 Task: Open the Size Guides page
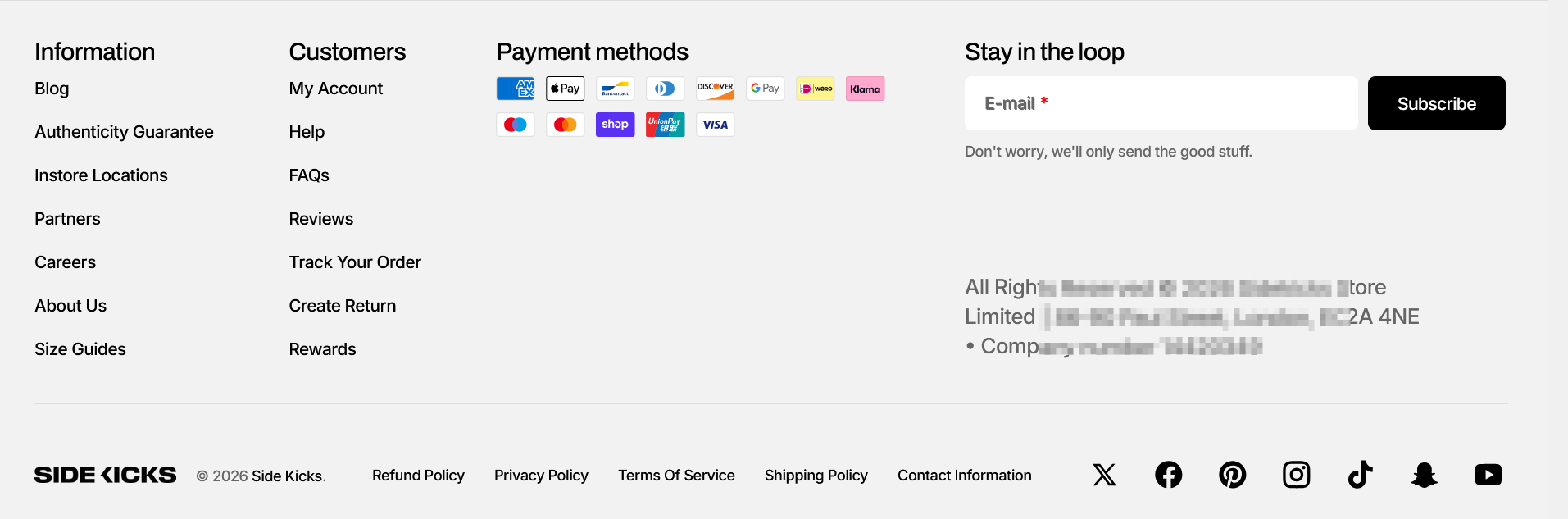80,349
